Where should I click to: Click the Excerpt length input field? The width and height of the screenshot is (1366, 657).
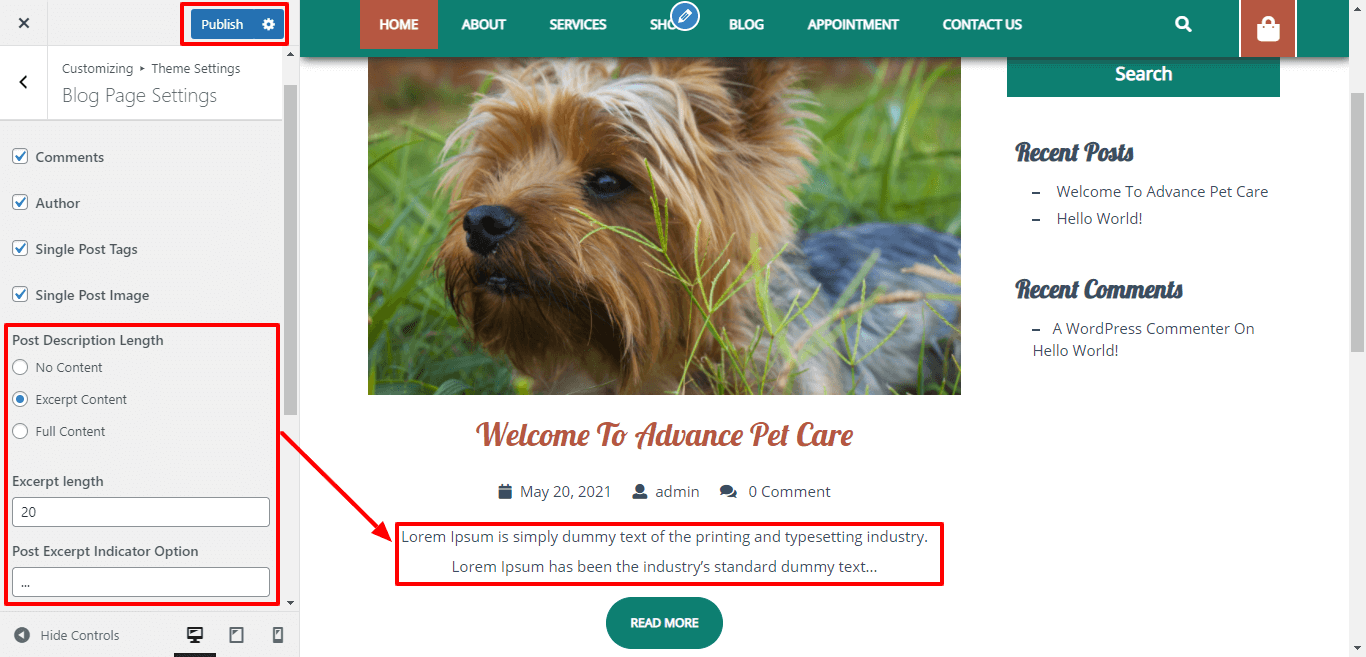coord(141,512)
